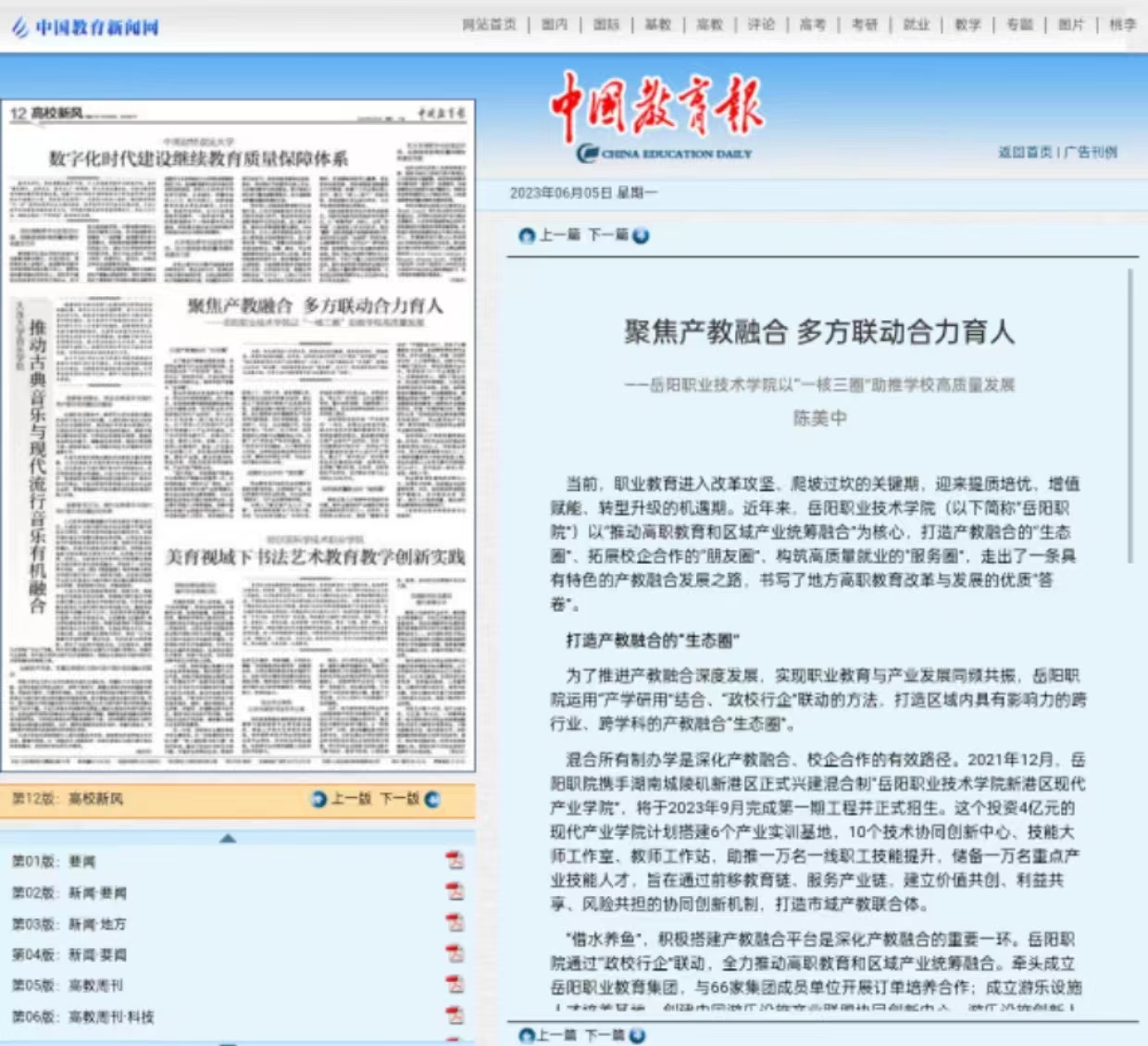
Task: Open the 高教 navigation item
Action: [710, 25]
